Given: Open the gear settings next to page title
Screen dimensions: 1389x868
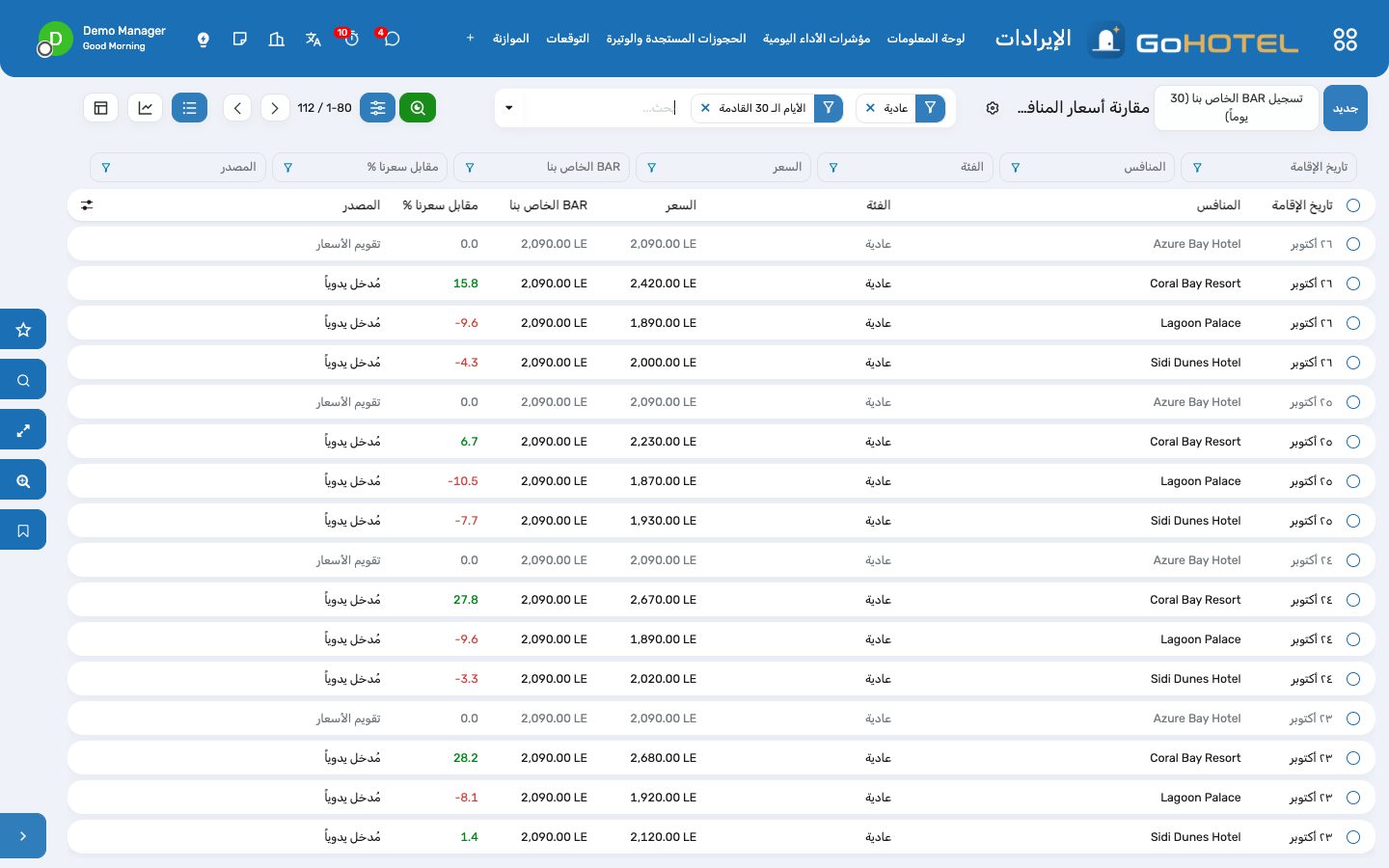Looking at the screenshot, I should [x=993, y=108].
